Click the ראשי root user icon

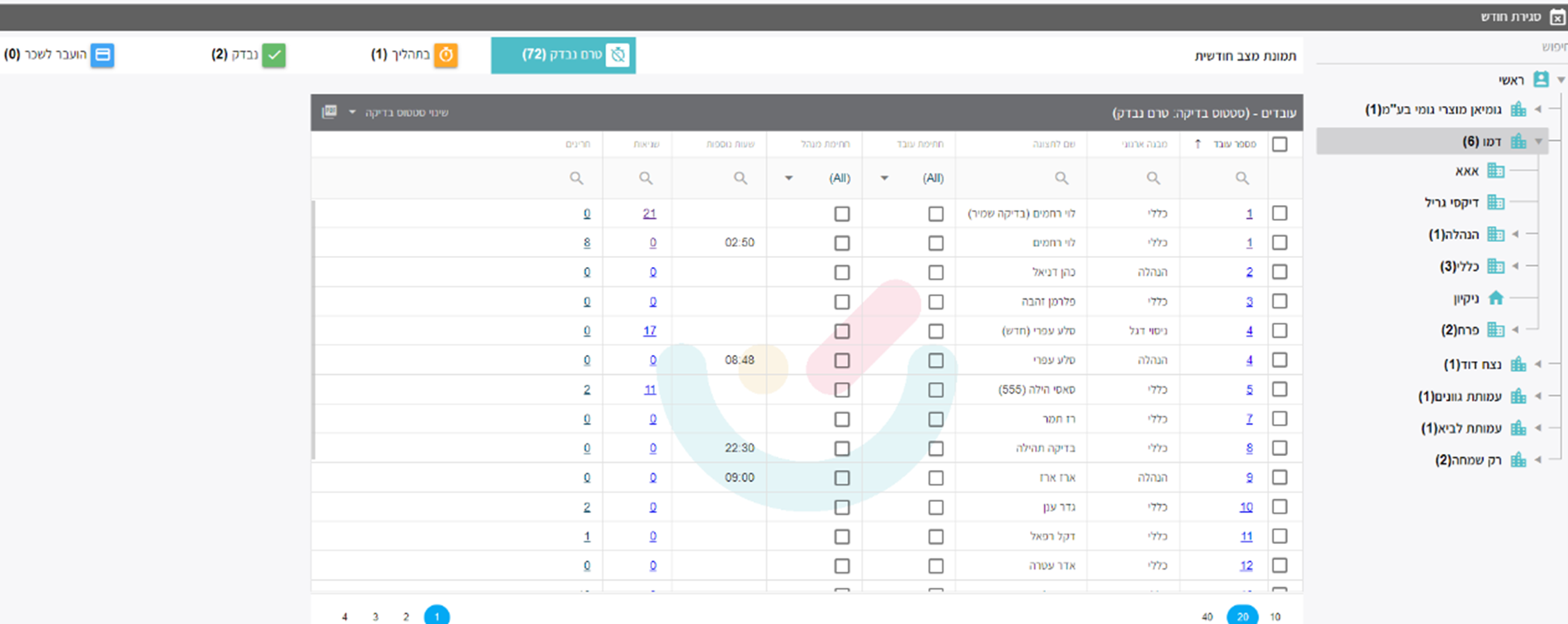(1541, 79)
